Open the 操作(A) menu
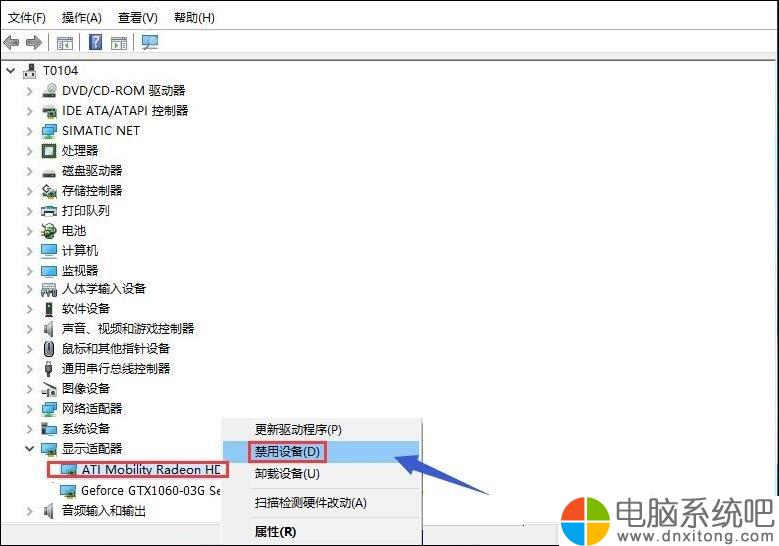Screen dimensions: 779x546 [x=81, y=18]
